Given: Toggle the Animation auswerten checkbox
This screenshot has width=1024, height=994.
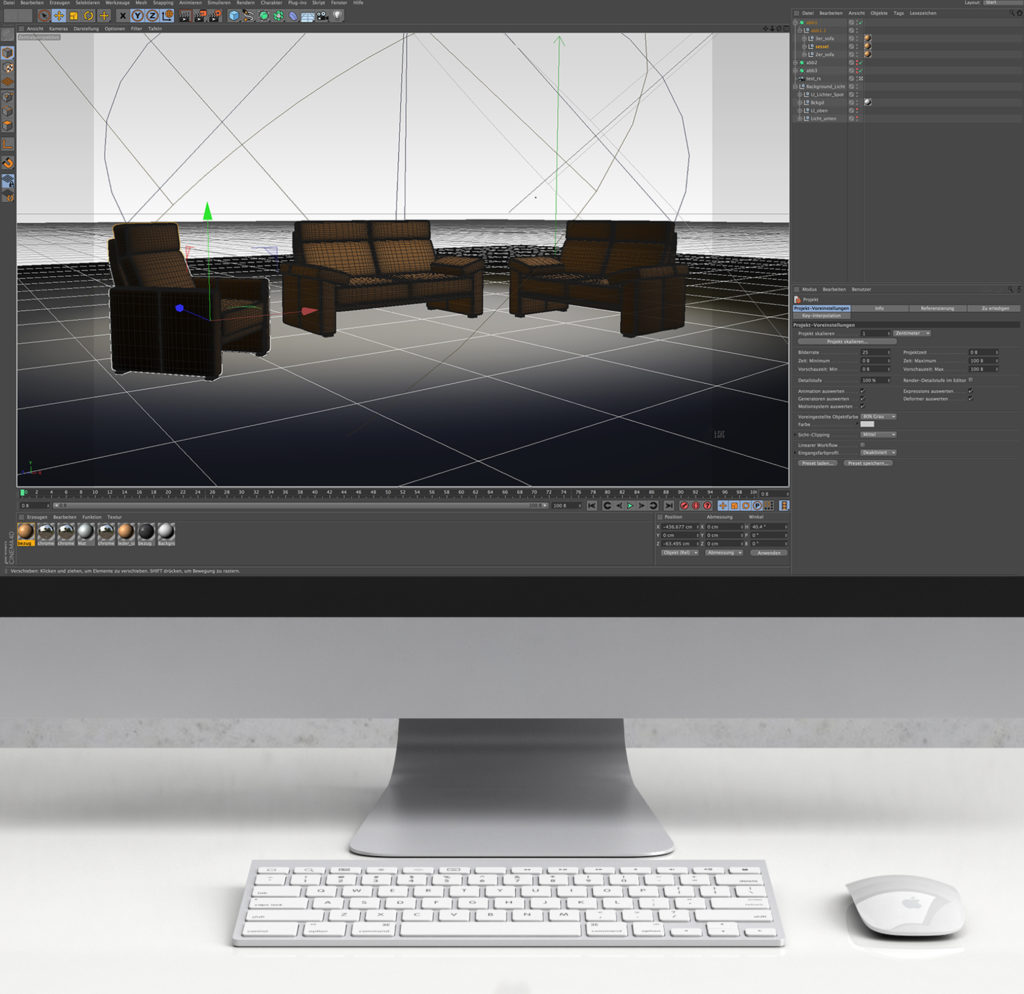Looking at the screenshot, I should (862, 391).
